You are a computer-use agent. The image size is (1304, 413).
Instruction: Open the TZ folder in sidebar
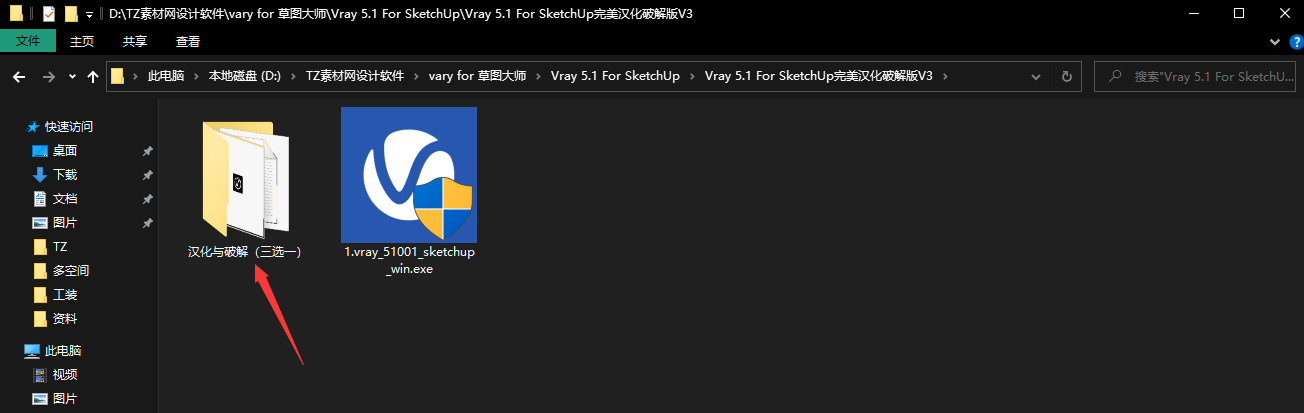tap(60, 247)
